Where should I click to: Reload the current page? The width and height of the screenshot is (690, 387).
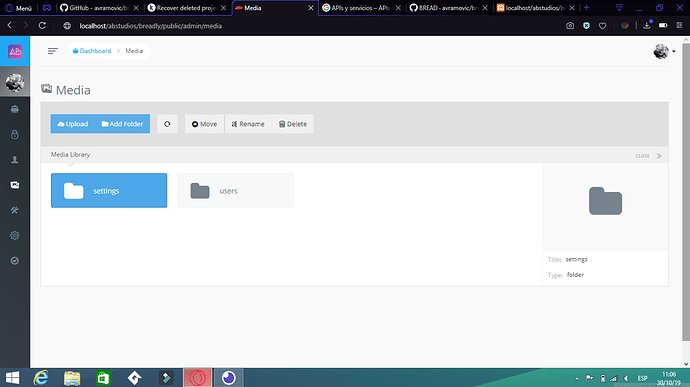pos(42,26)
